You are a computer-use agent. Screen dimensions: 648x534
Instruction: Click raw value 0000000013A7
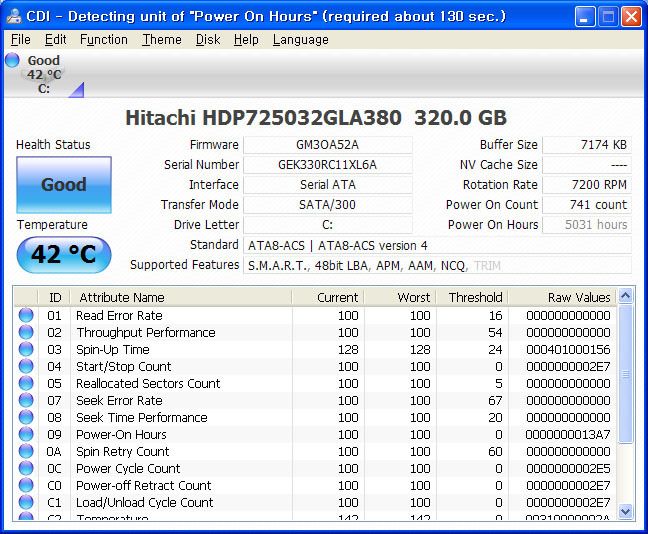click(568, 434)
